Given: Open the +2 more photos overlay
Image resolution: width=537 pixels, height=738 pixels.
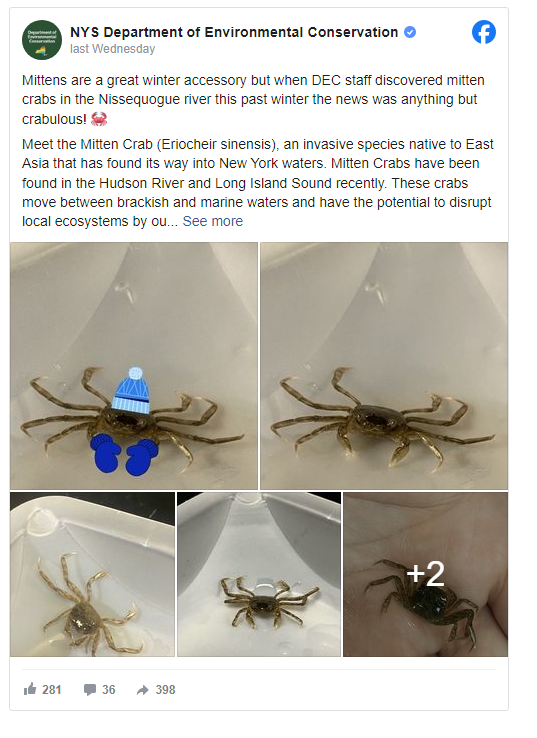Looking at the screenshot, I should (x=425, y=574).
